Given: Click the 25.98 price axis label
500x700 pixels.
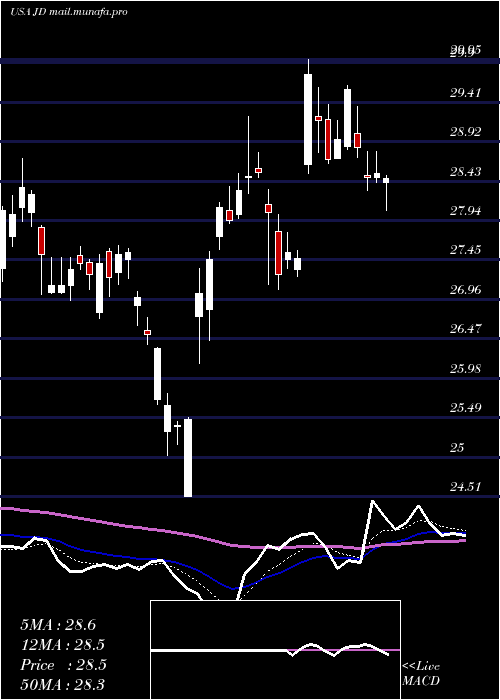Looking at the screenshot, I should coord(465,369).
